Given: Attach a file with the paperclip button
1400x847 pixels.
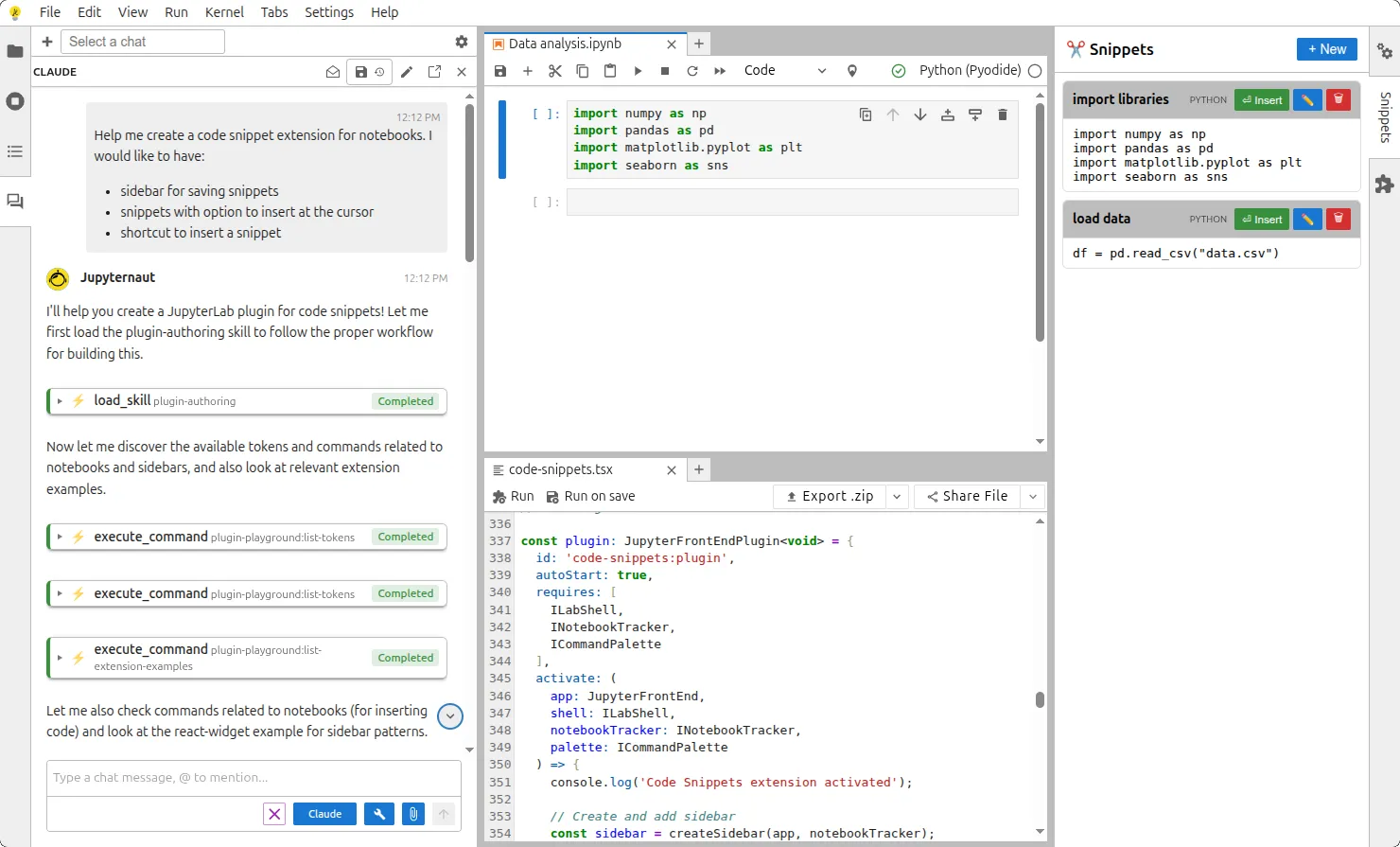Looking at the screenshot, I should pyautogui.click(x=413, y=814).
